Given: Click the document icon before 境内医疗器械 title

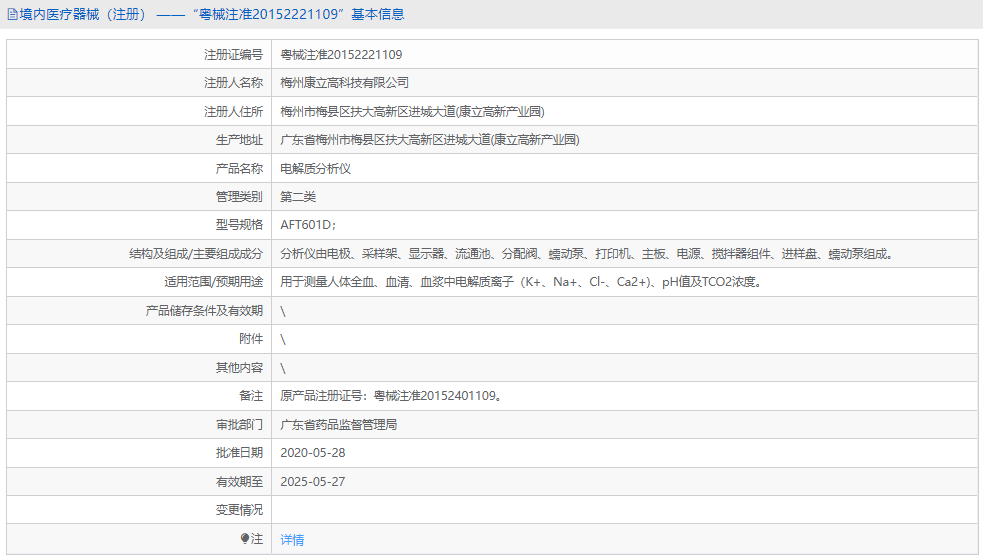Looking at the screenshot, I should (x=12, y=14).
